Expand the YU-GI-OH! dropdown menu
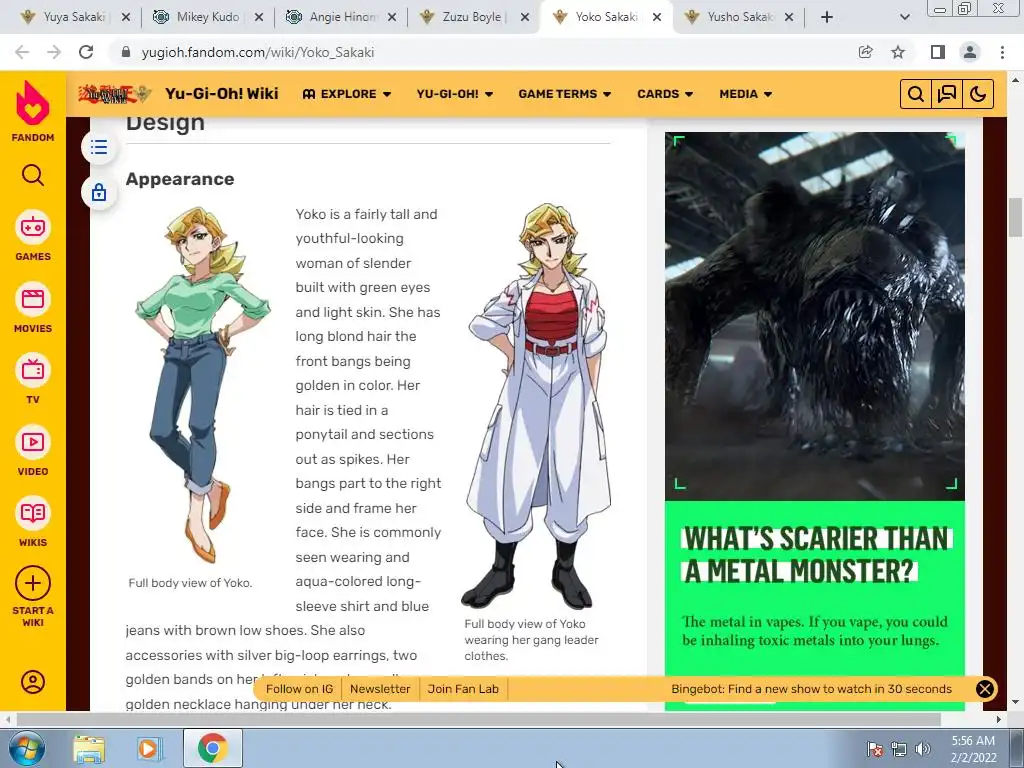This screenshot has width=1024, height=768. pyautogui.click(x=455, y=94)
